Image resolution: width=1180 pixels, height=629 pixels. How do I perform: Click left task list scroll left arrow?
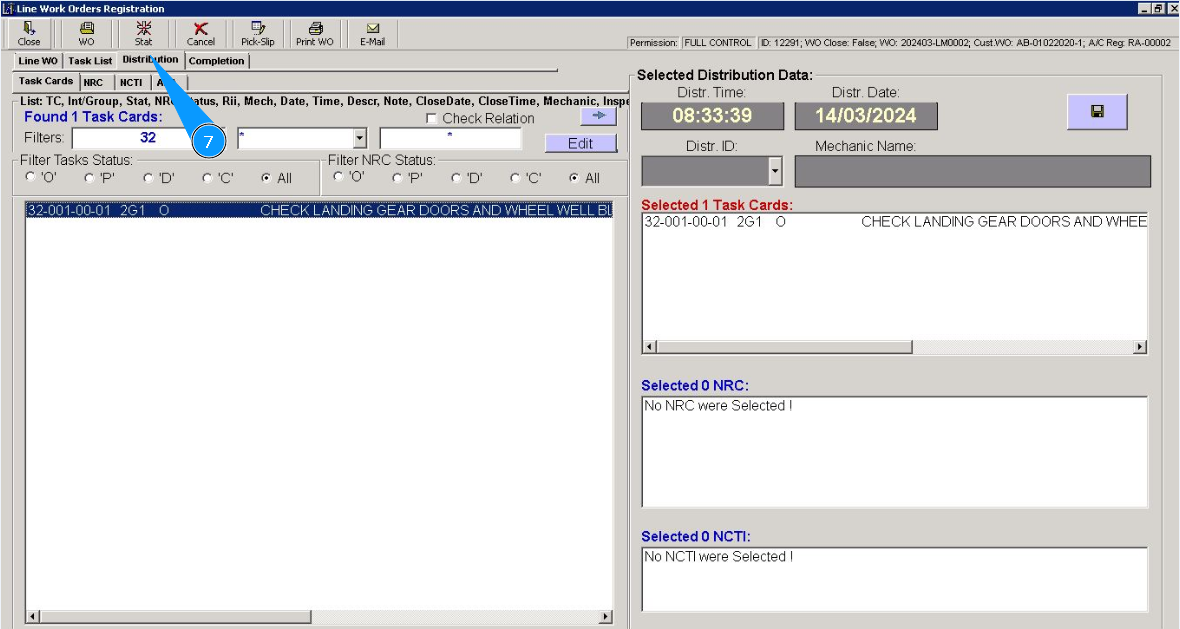click(x=32, y=617)
